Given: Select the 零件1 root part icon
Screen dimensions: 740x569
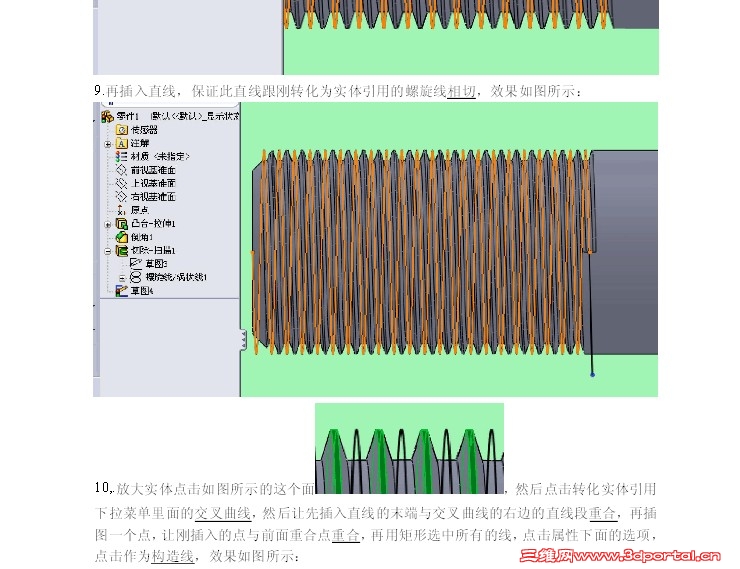Looking at the screenshot, I should click(108, 116).
